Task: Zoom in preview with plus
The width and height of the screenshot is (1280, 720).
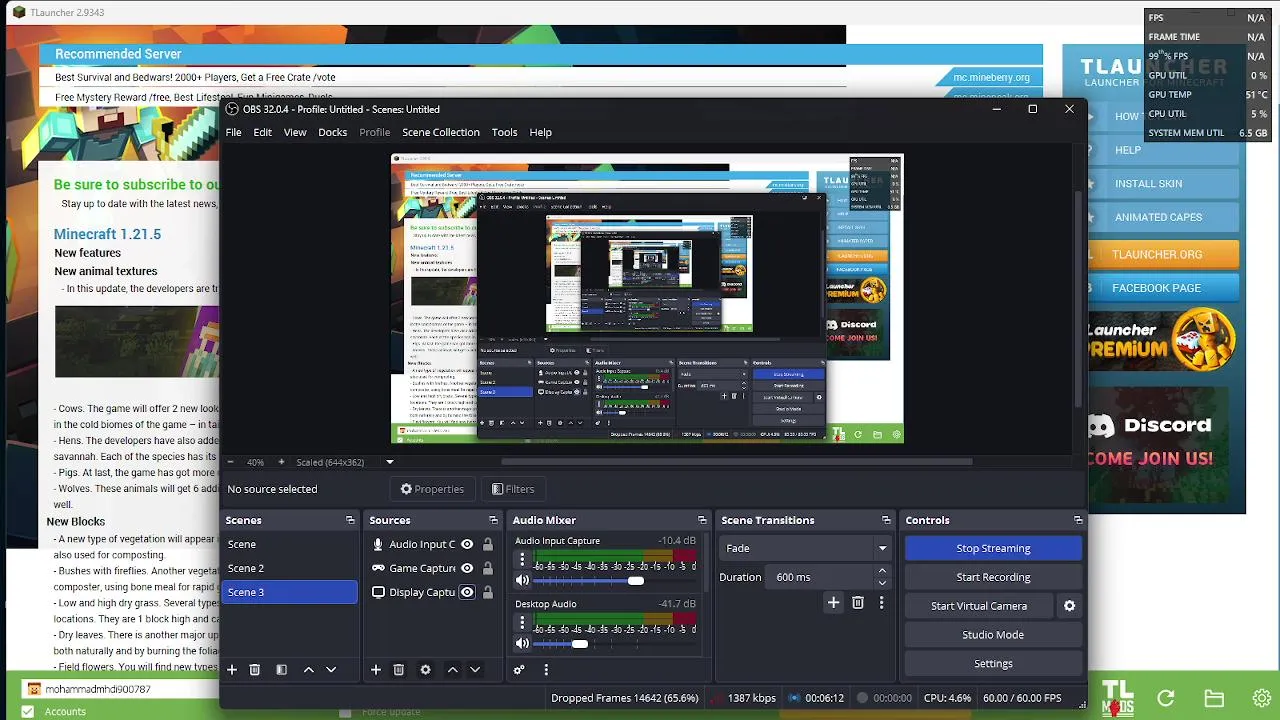Action: (x=281, y=462)
